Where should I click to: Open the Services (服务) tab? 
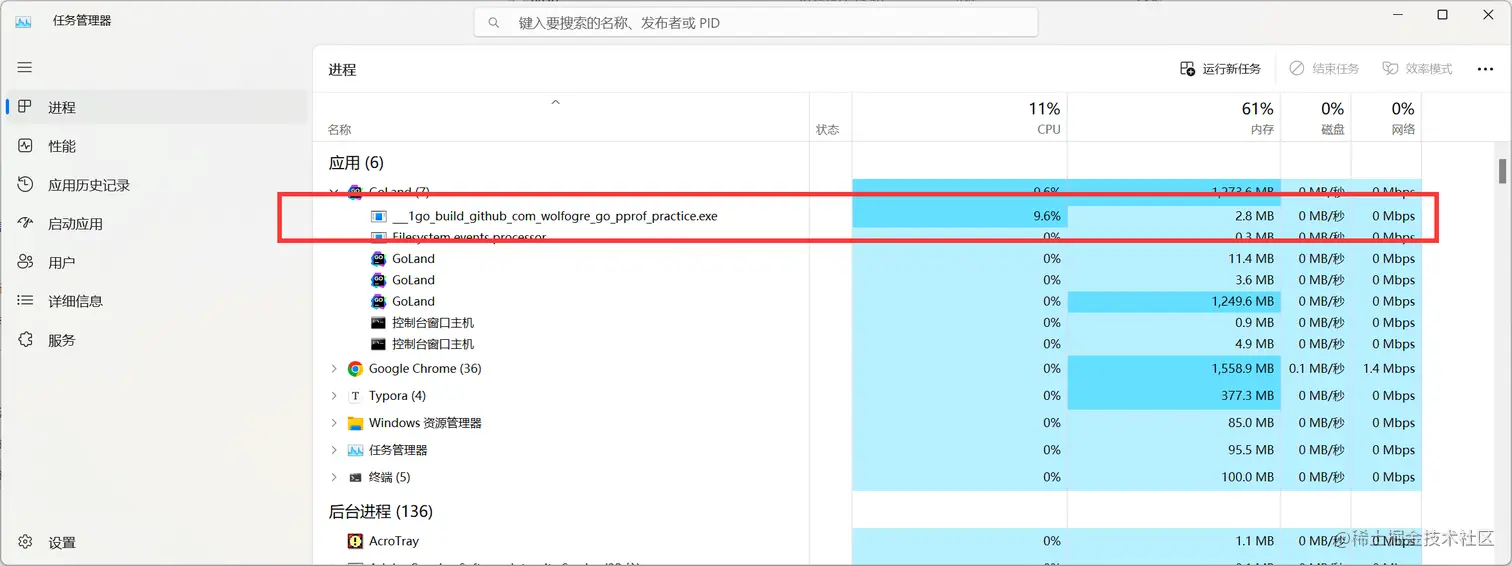(x=157, y=340)
